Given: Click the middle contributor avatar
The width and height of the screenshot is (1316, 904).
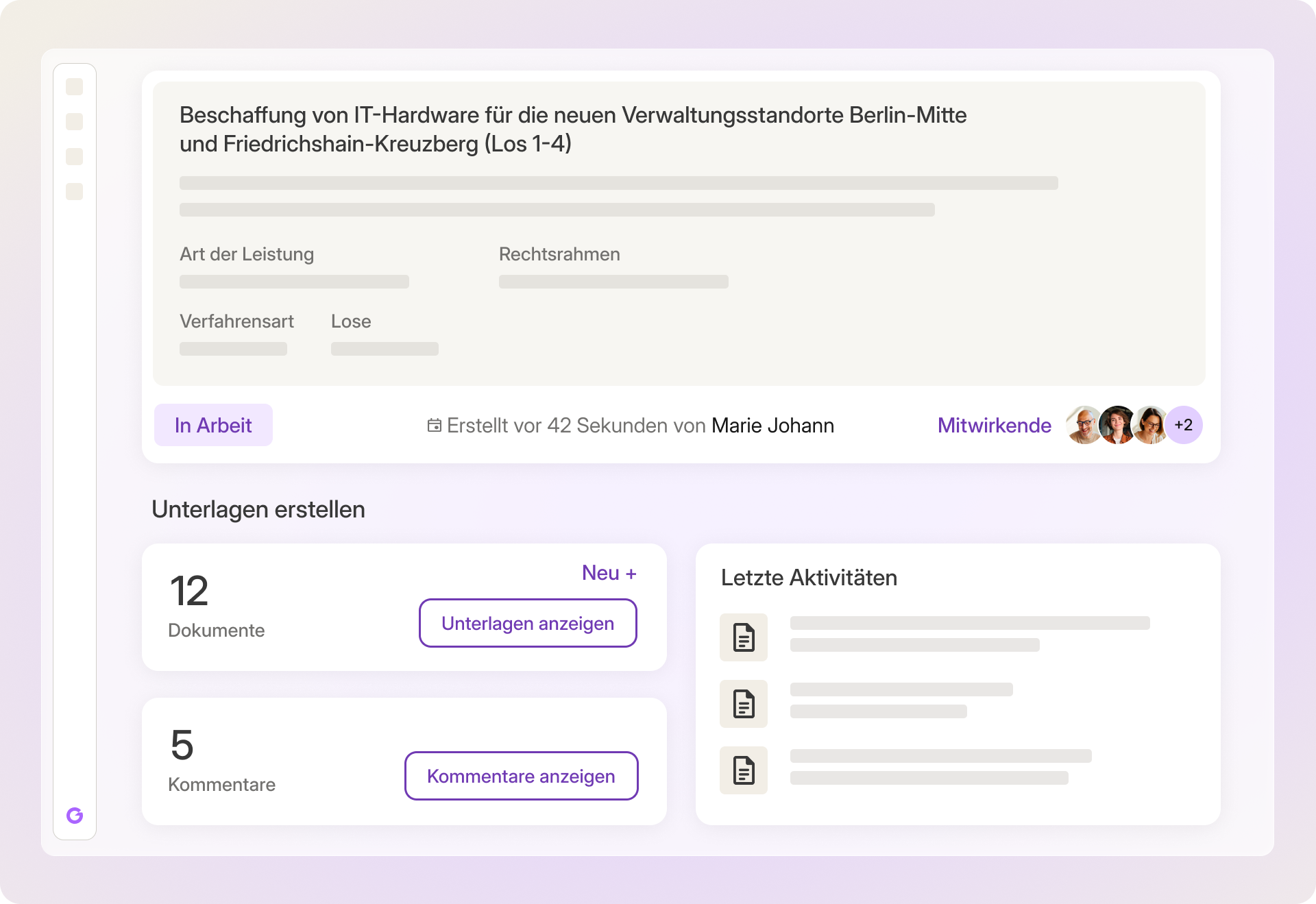Looking at the screenshot, I should 1117,425.
